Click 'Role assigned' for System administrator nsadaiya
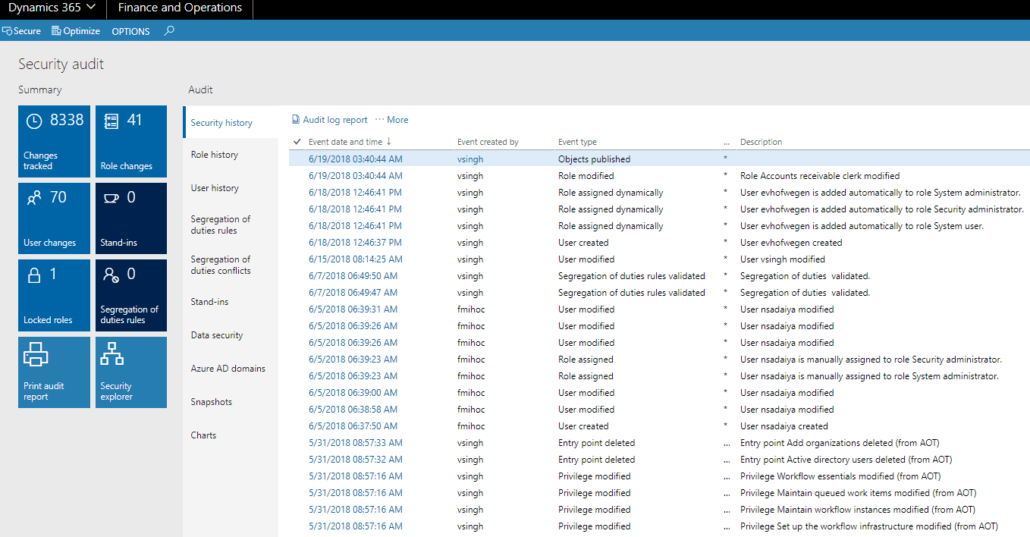1030x537 pixels. tap(586, 376)
